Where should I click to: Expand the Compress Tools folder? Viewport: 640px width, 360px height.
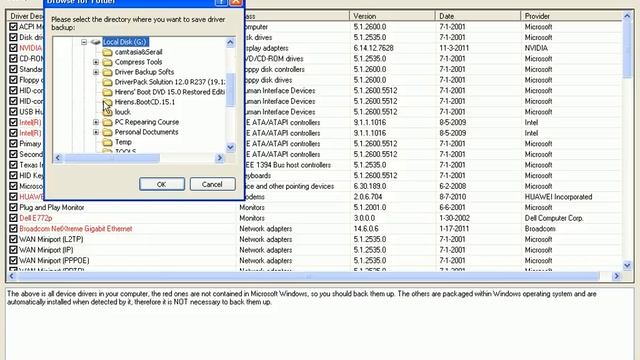(x=96, y=62)
